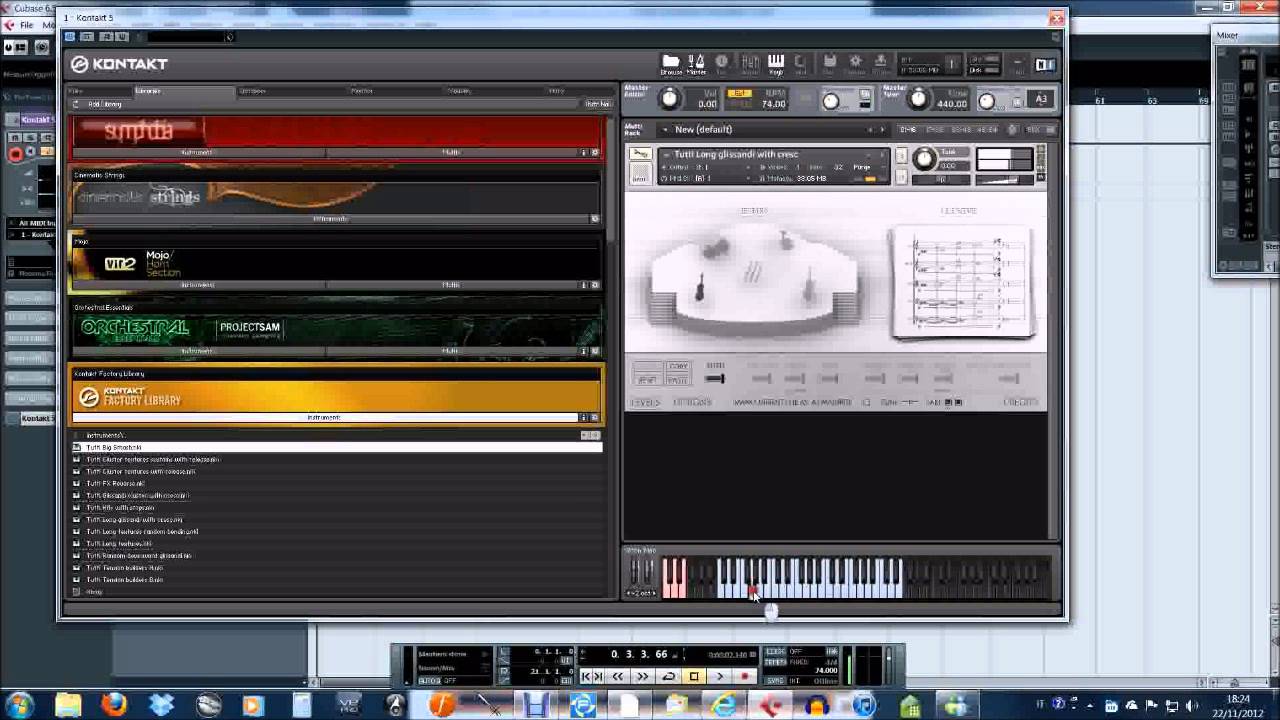This screenshot has height=720, width=1280.
Task: Open Instruments tab of Symphobia library
Action: click(x=198, y=152)
